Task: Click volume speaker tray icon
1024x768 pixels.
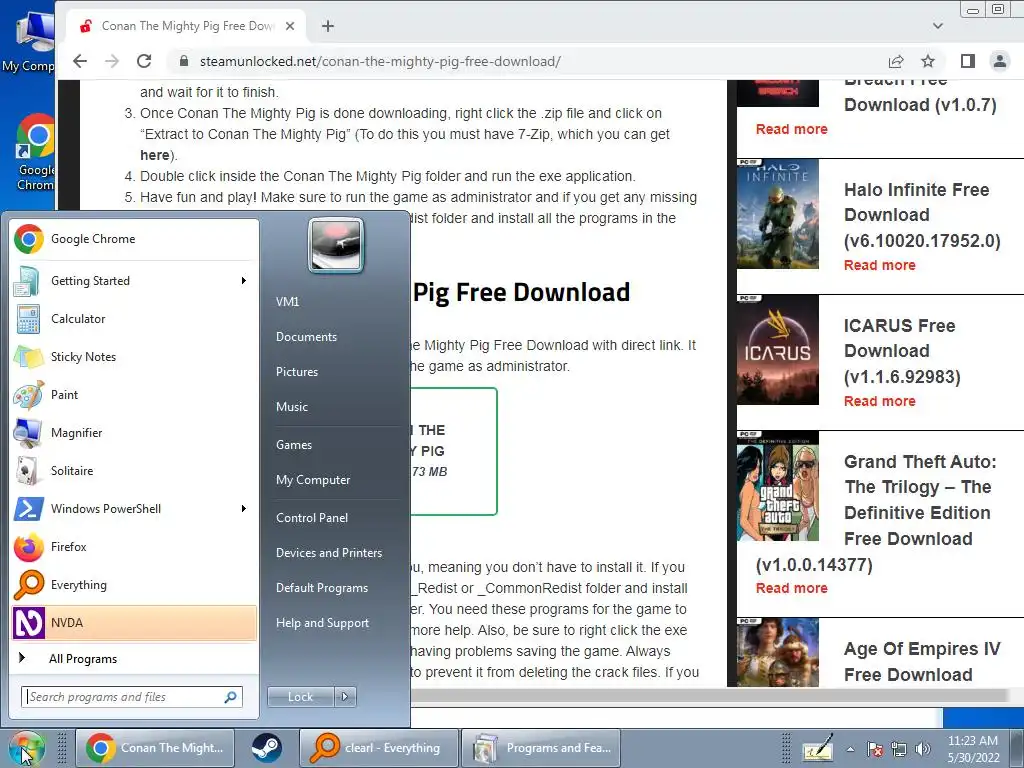Action: pos(923,749)
